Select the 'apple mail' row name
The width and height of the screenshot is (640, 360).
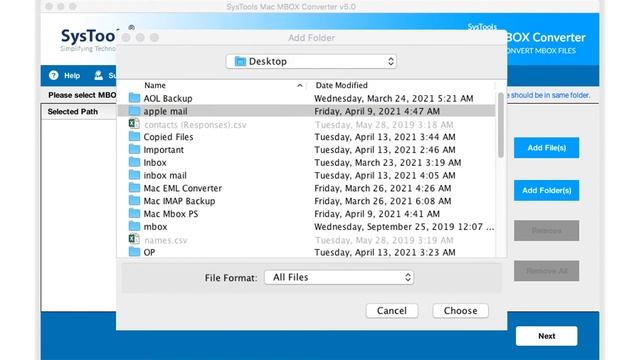(165, 111)
